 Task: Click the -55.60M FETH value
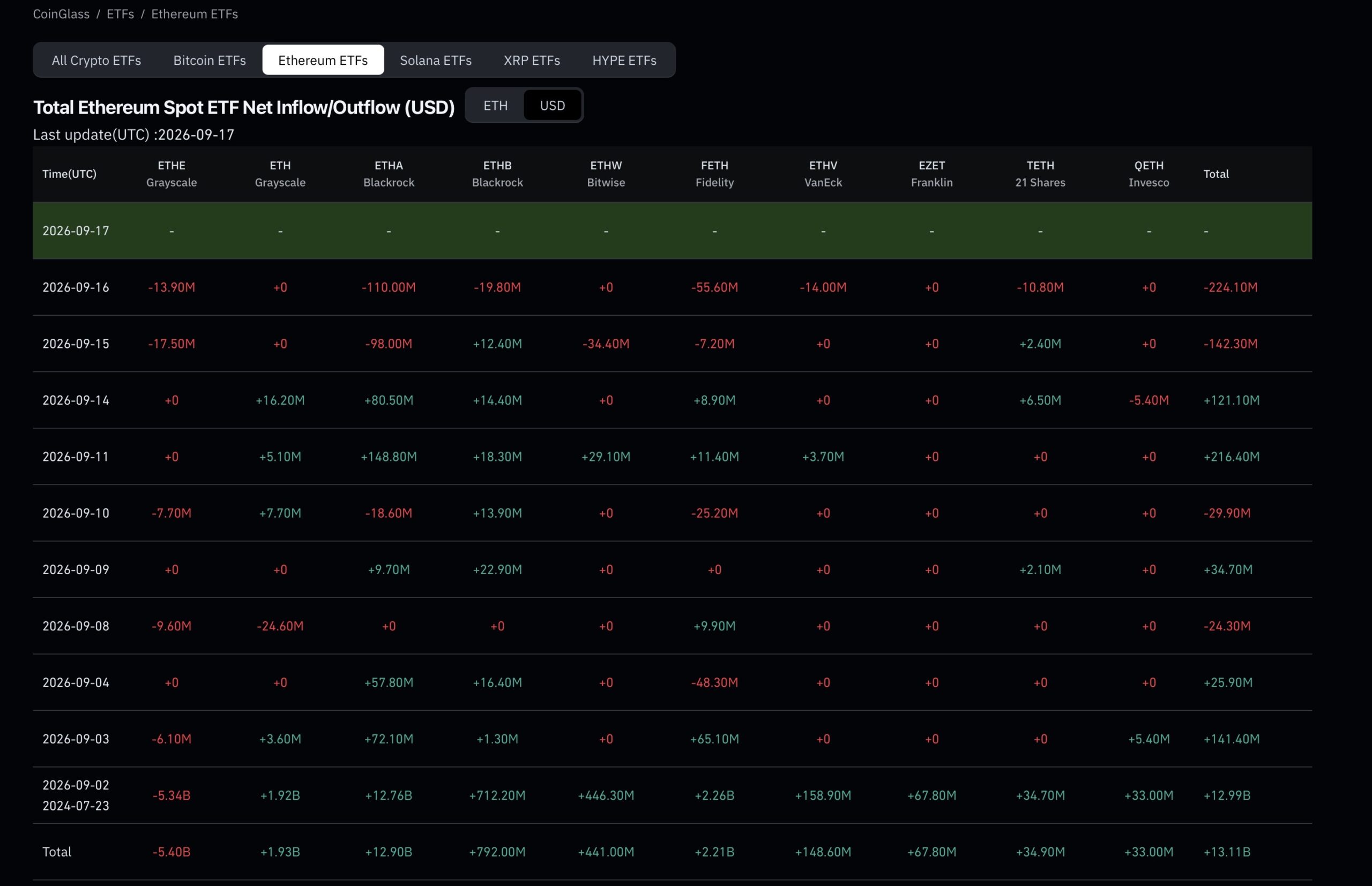[714, 287]
